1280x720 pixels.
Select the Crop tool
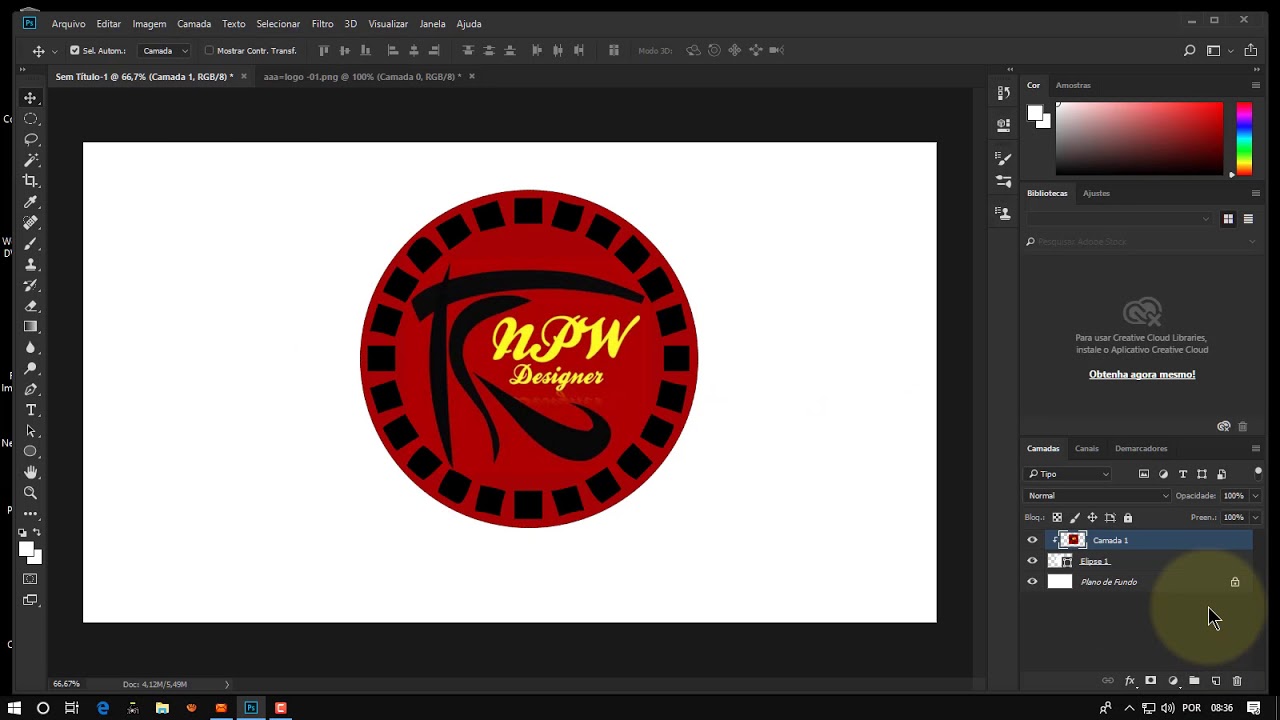tap(30, 181)
